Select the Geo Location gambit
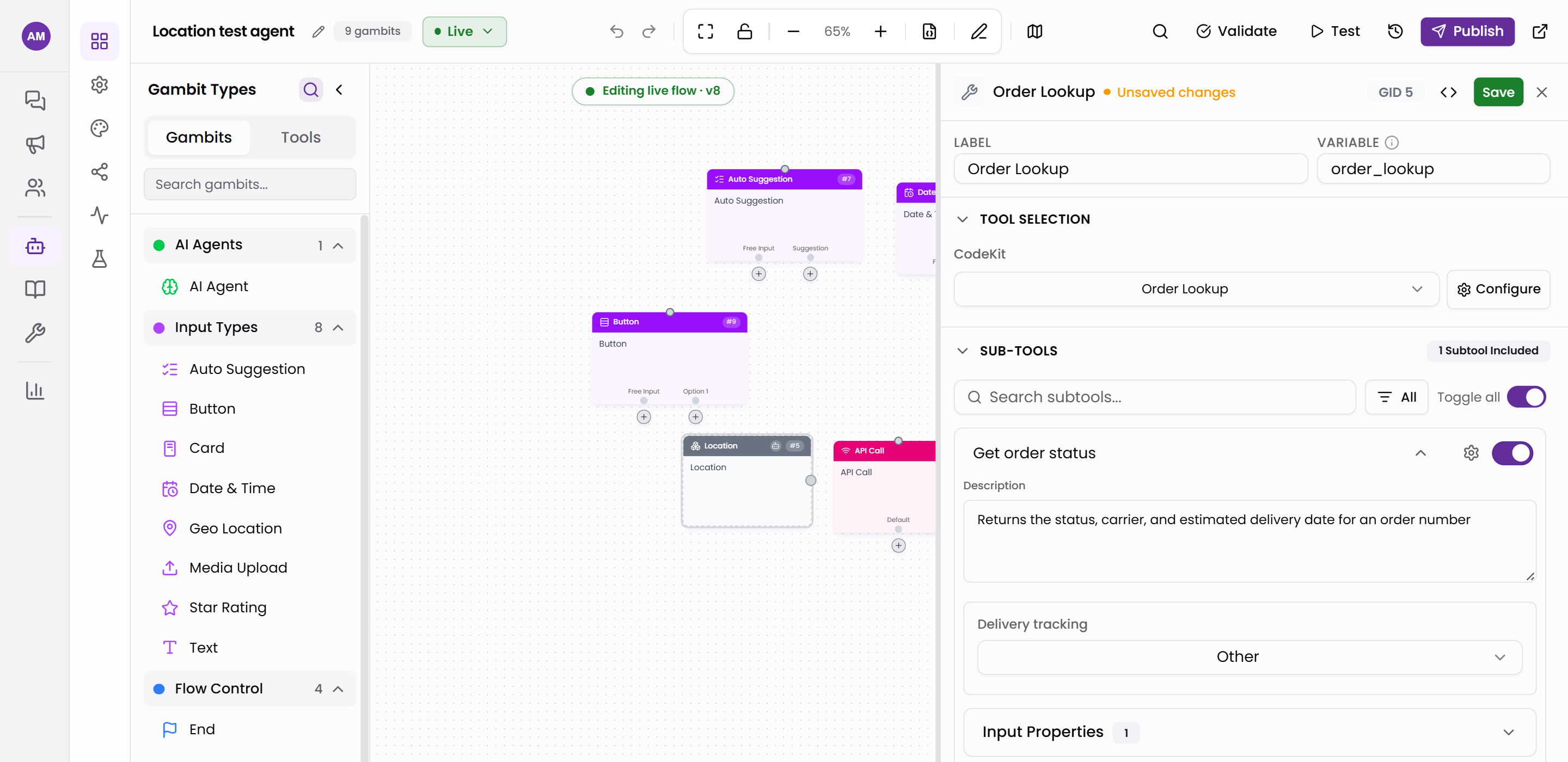The height and width of the screenshot is (762, 1568). pos(236,529)
